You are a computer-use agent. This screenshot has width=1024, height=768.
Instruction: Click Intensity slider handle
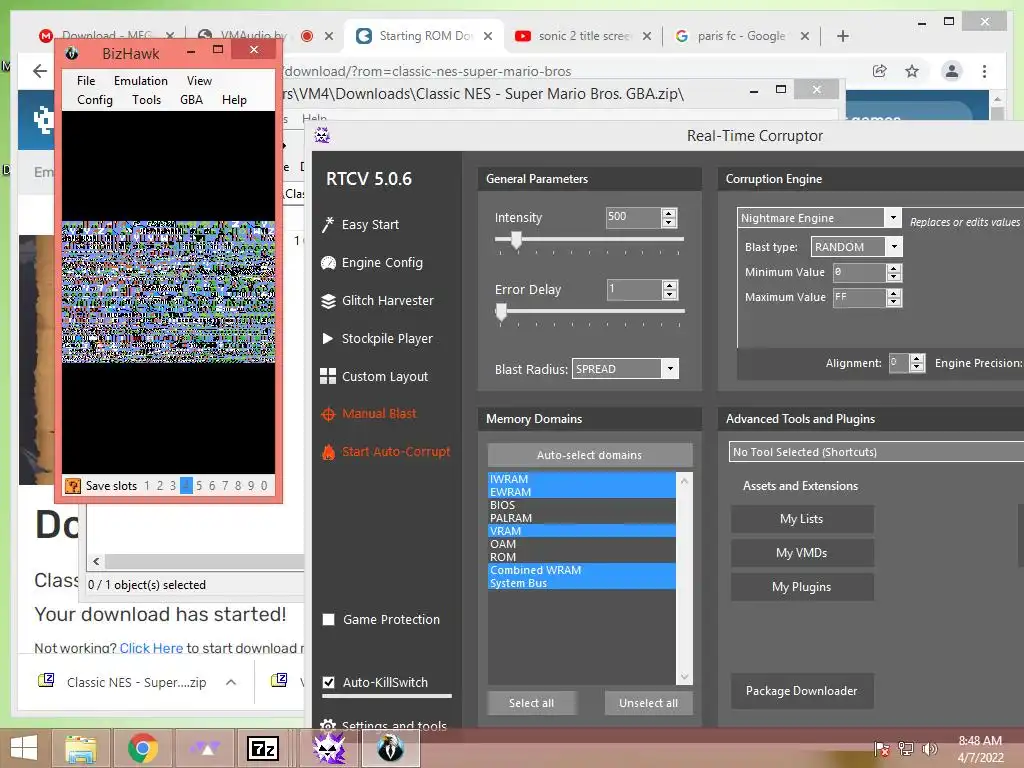click(516, 240)
